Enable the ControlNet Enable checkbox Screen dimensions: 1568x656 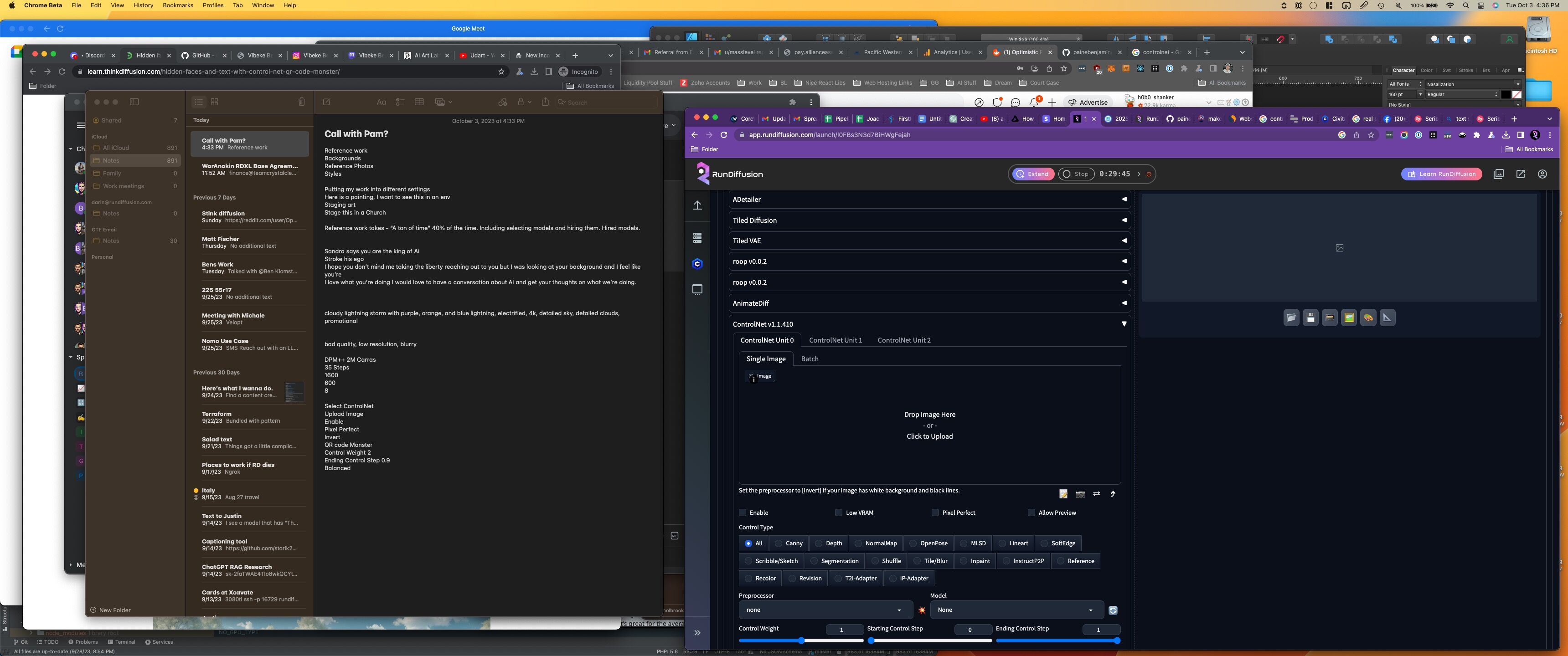point(743,512)
